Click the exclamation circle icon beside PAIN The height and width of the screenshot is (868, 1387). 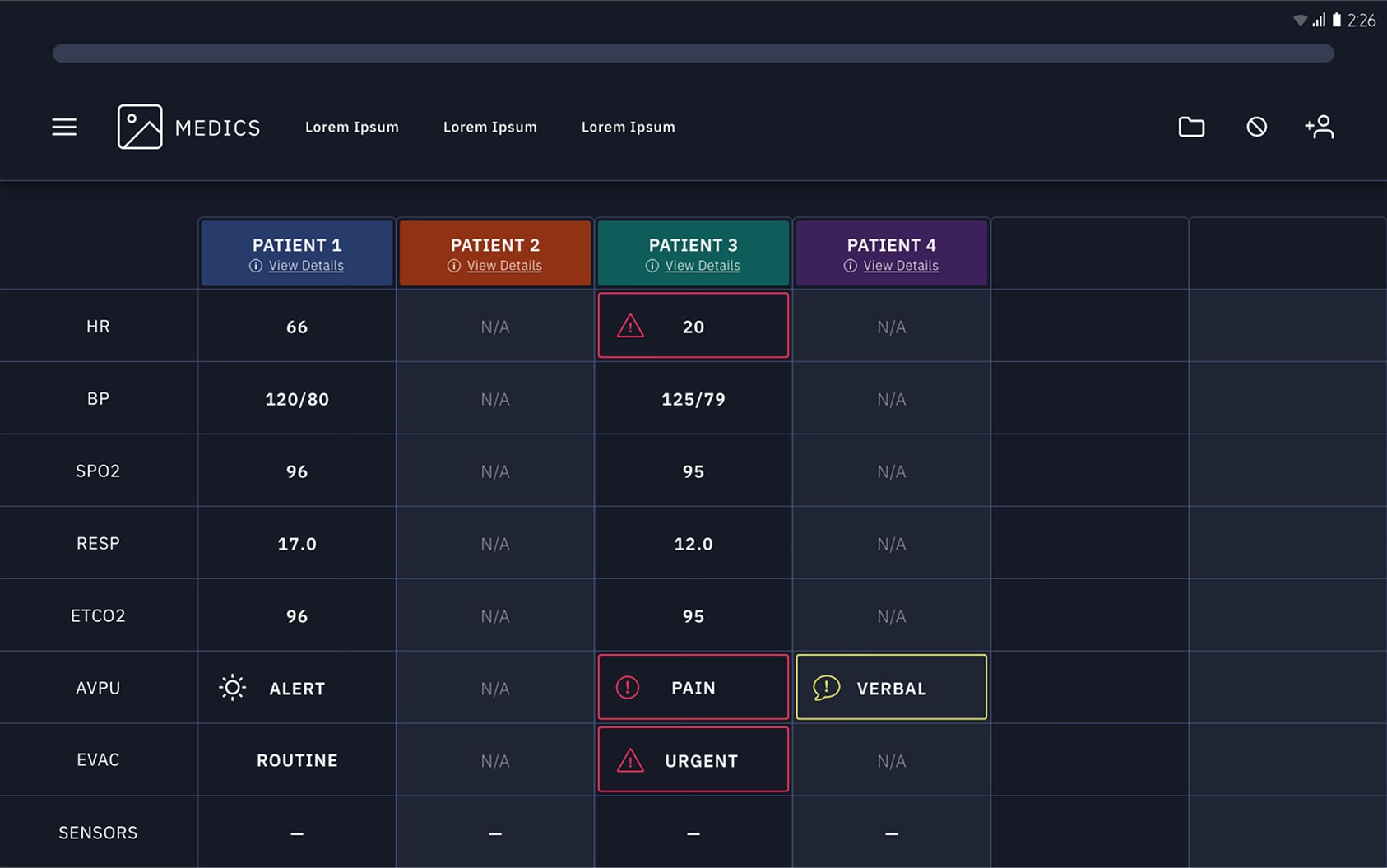tap(628, 688)
